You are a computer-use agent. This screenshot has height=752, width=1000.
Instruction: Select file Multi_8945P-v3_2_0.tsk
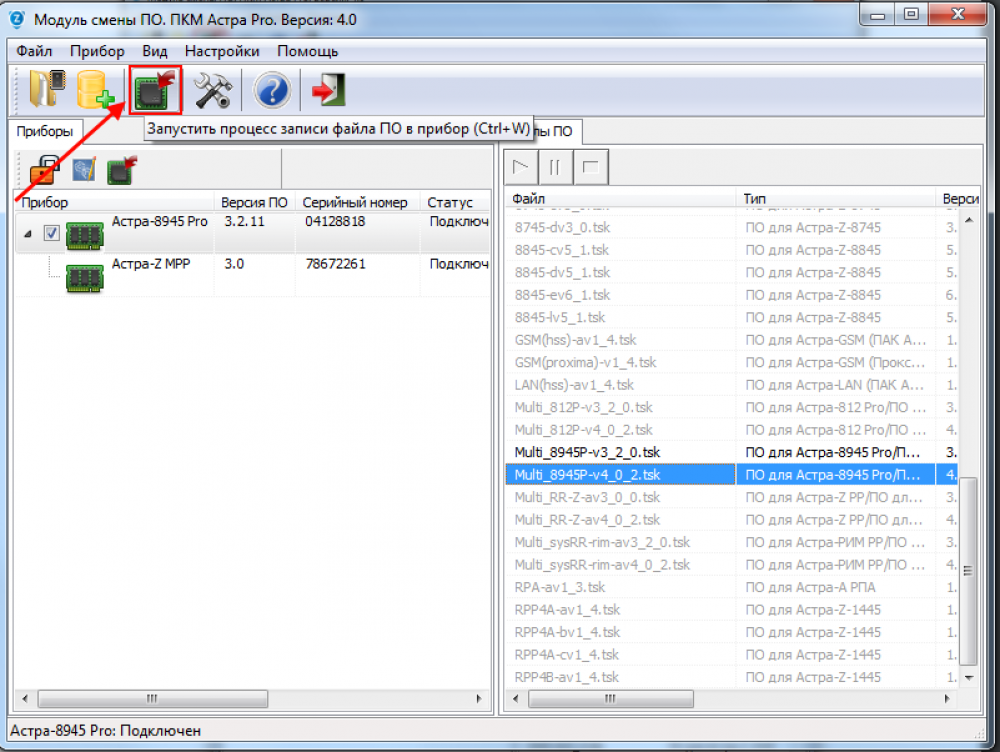[x=587, y=452]
